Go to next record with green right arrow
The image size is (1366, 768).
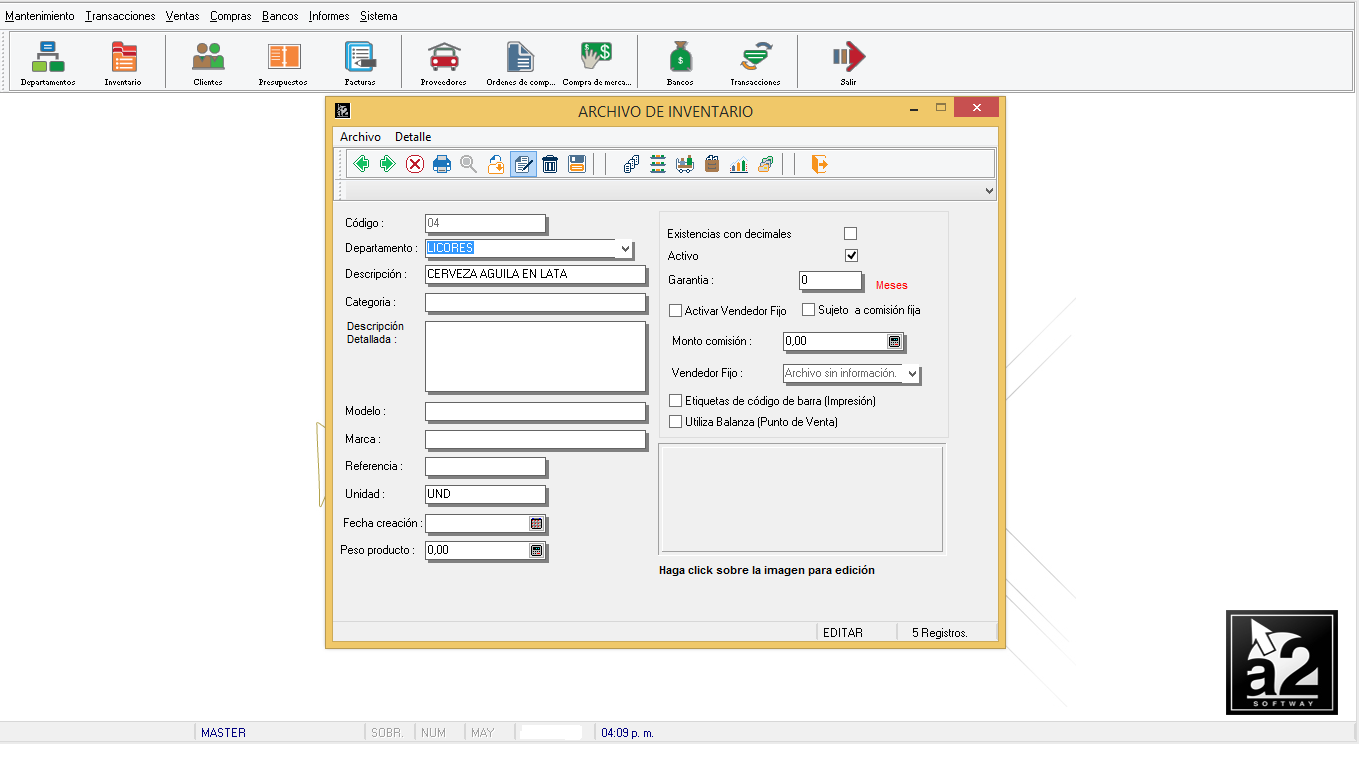point(388,164)
